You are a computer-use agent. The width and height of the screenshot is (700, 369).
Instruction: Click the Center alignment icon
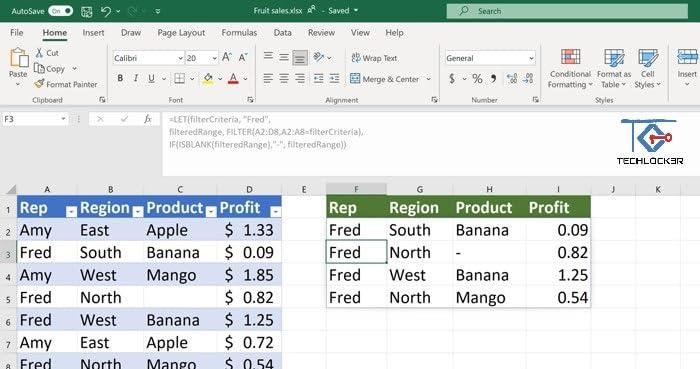284,79
